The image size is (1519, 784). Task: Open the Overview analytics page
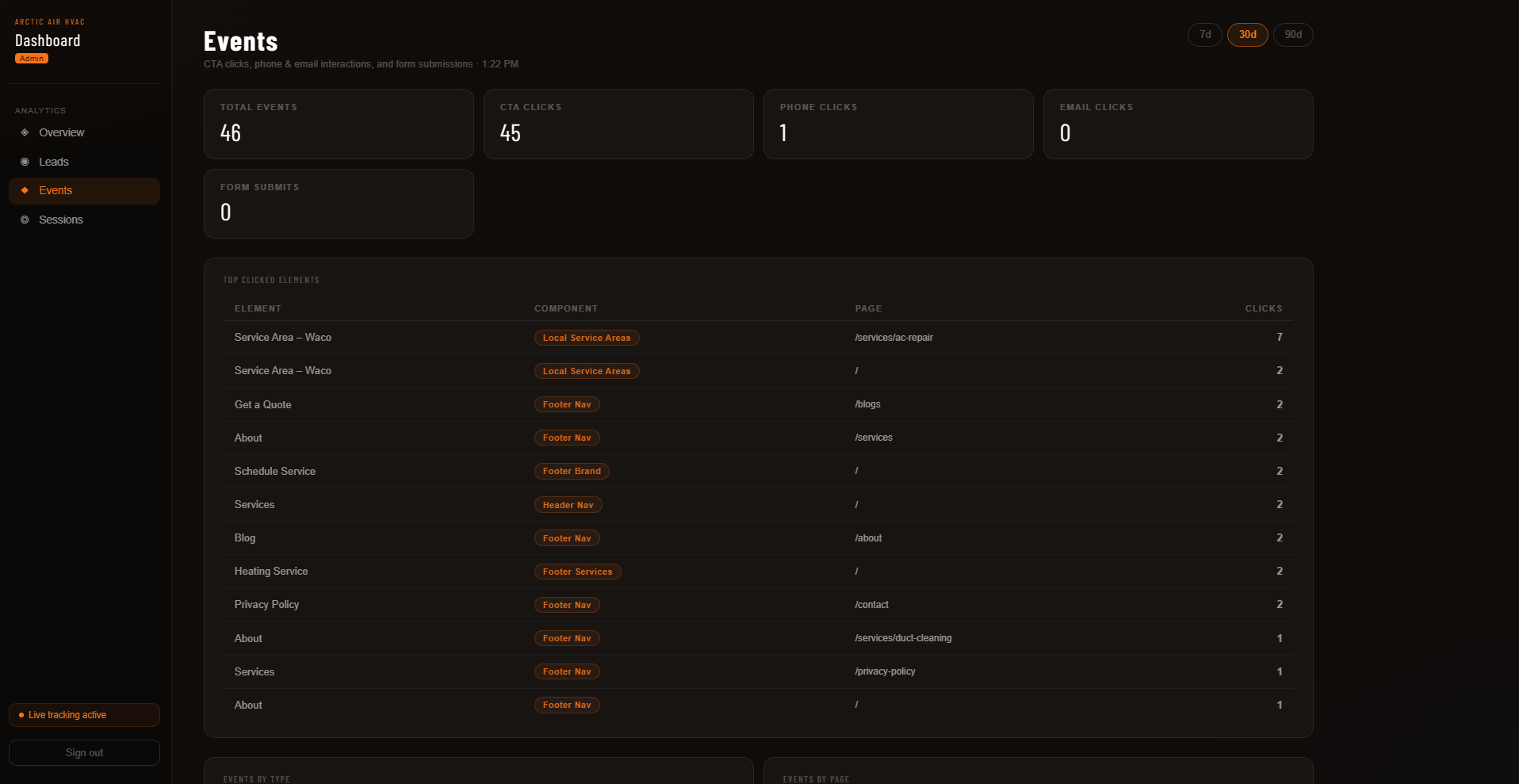pyautogui.click(x=62, y=132)
